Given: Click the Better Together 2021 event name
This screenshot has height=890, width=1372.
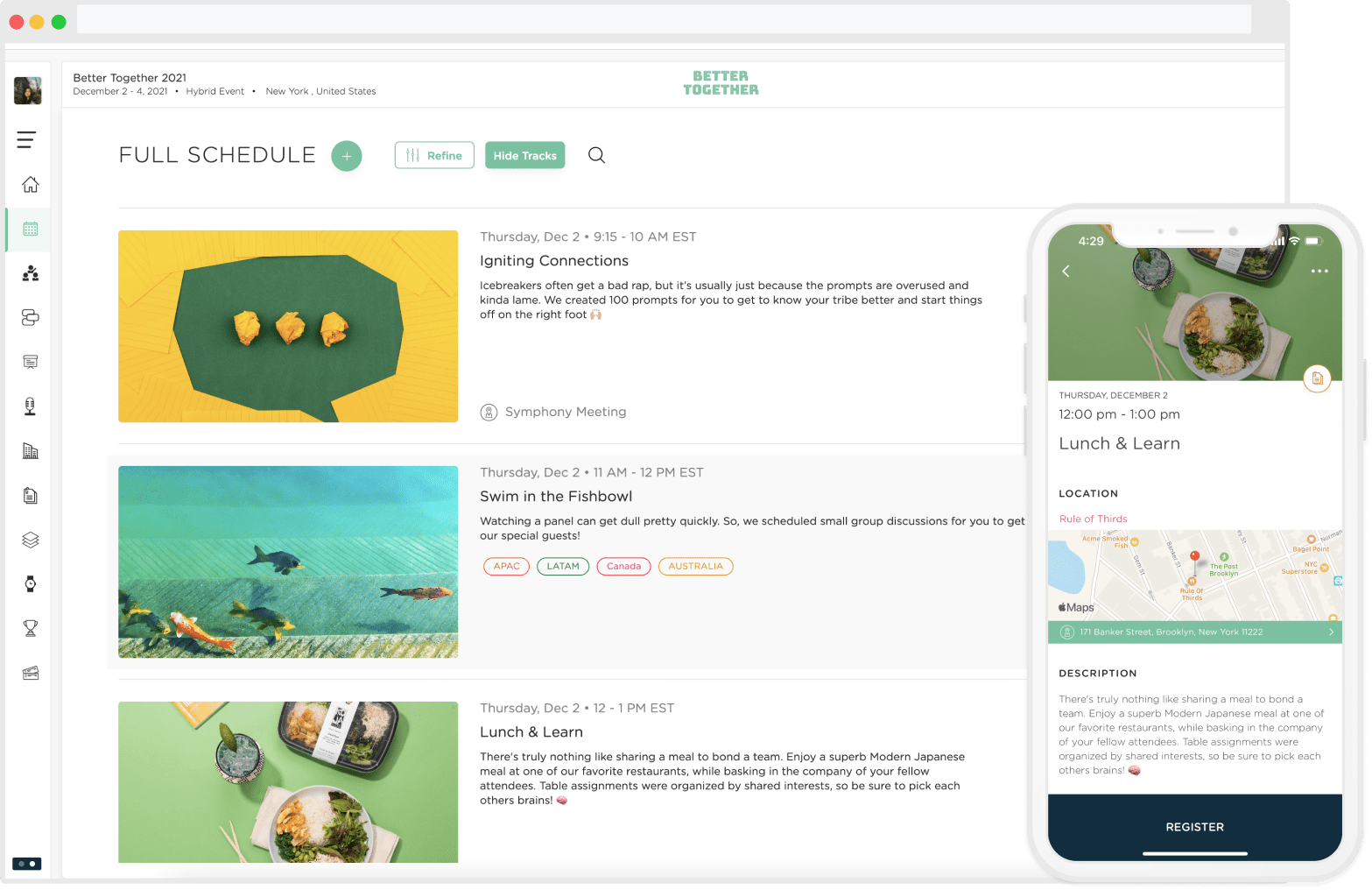Looking at the screenshot, I should click(130, 78).
